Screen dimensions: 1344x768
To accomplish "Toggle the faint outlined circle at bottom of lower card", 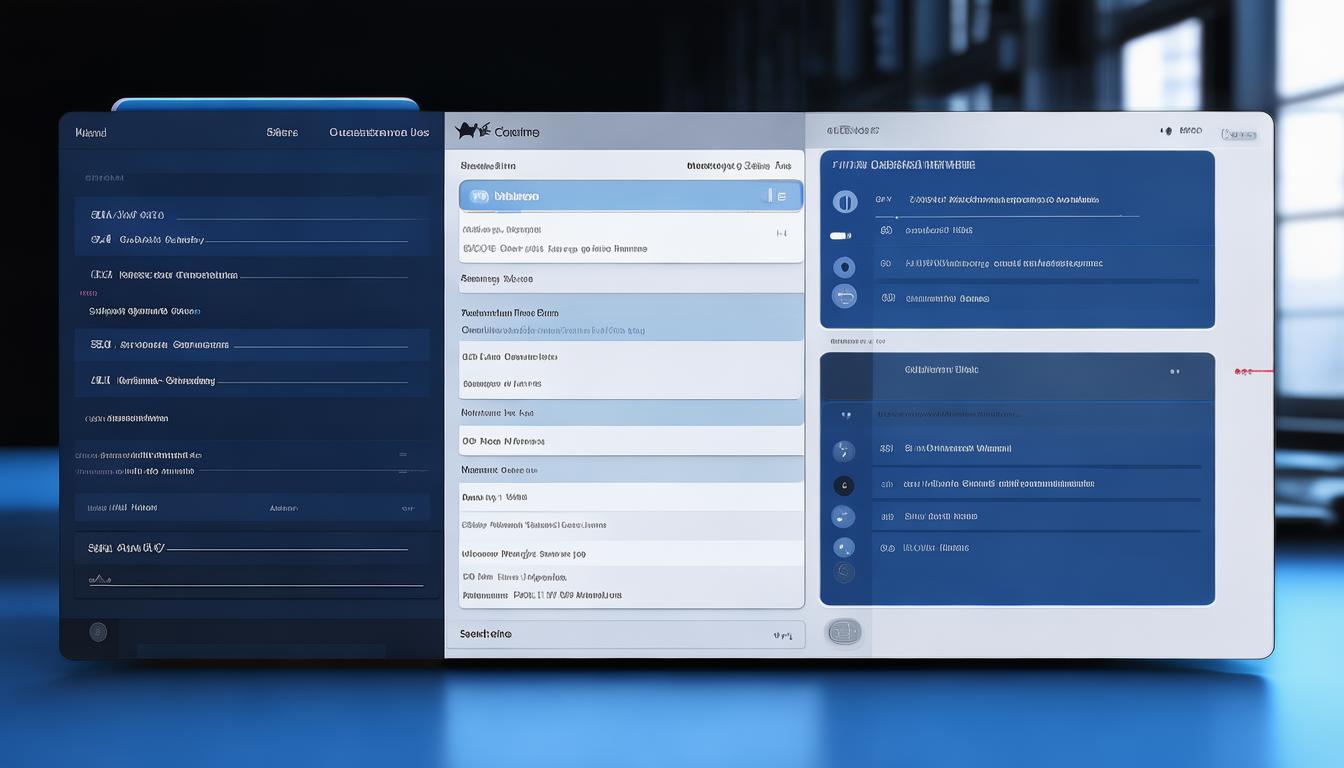I will coord(845,572).
